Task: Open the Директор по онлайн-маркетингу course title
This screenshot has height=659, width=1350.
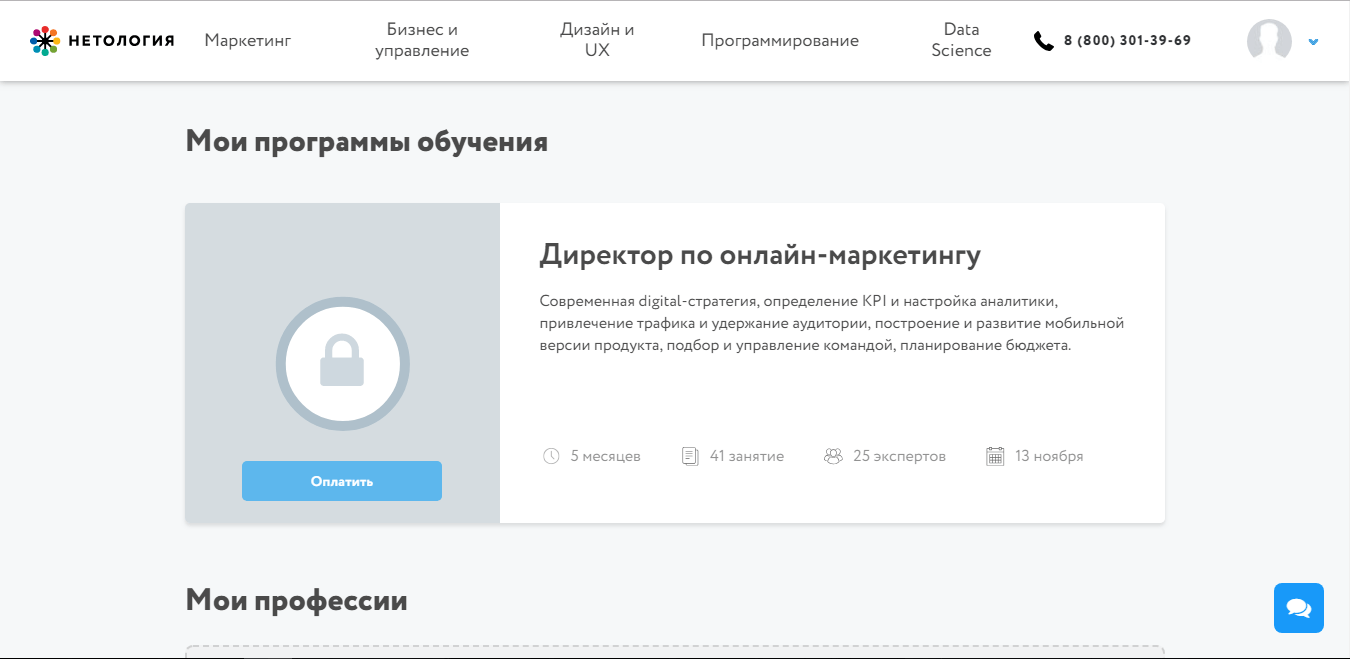Action: (760, 255)
